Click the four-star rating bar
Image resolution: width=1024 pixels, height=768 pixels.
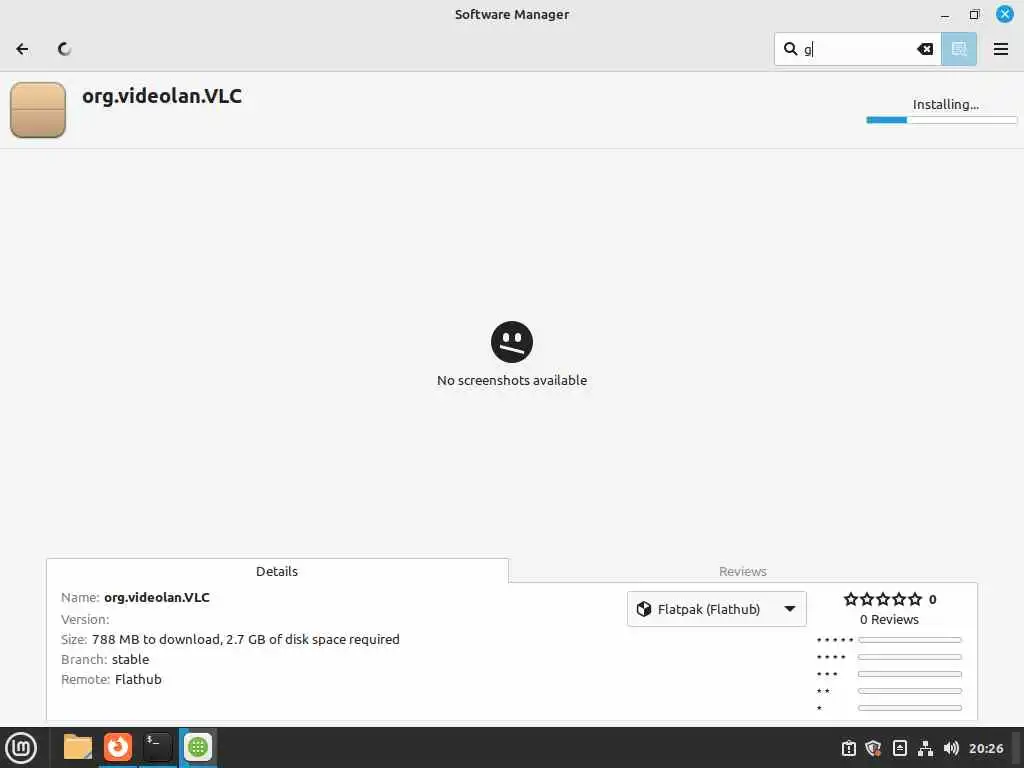click(910, 657)
